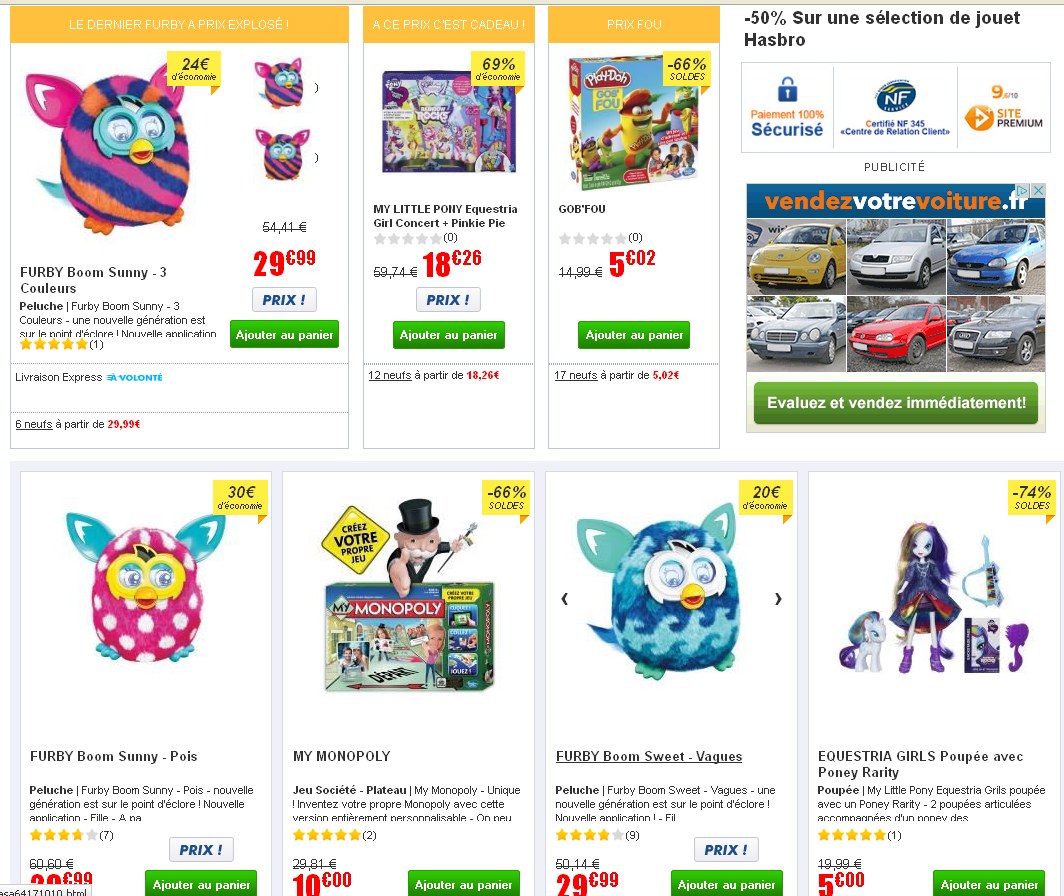Open FURBY Boom Sweet - Vagues product title
The image size is (1064, 896).
(x=649, y=756)
